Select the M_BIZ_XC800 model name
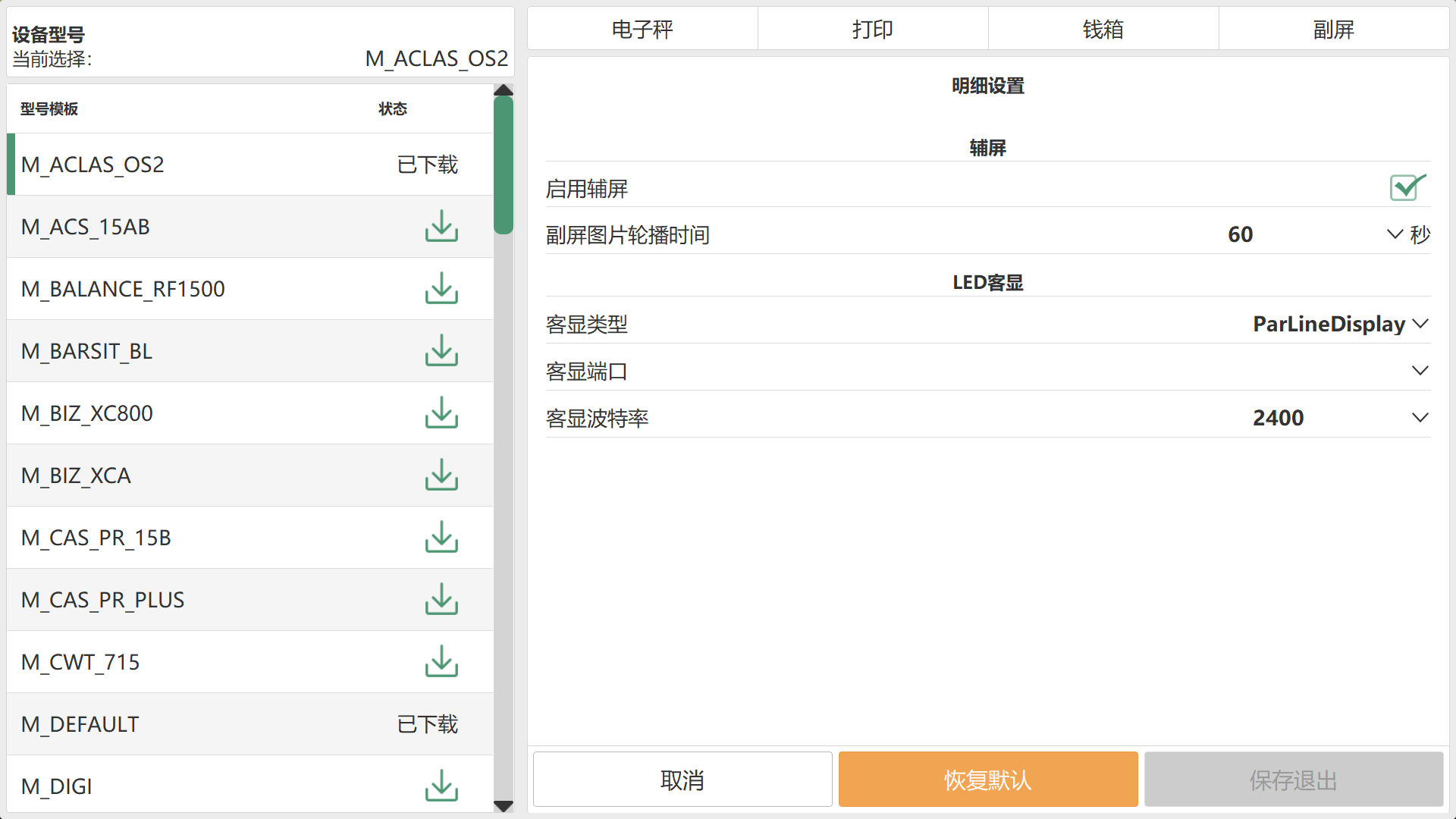The width and height of the screenshot is (1456, 819). pyautogui.click(x=87, y=413)
